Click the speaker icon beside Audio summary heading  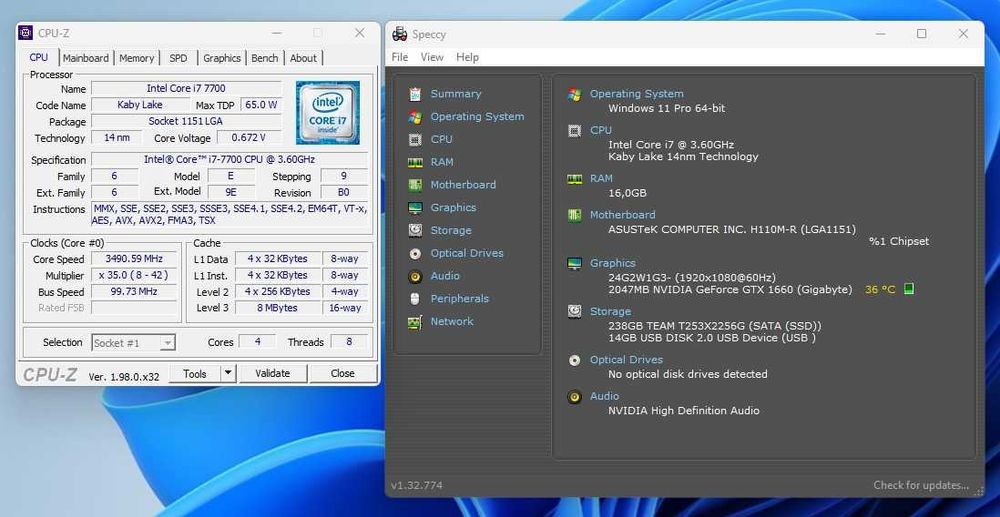pos(575,397)
